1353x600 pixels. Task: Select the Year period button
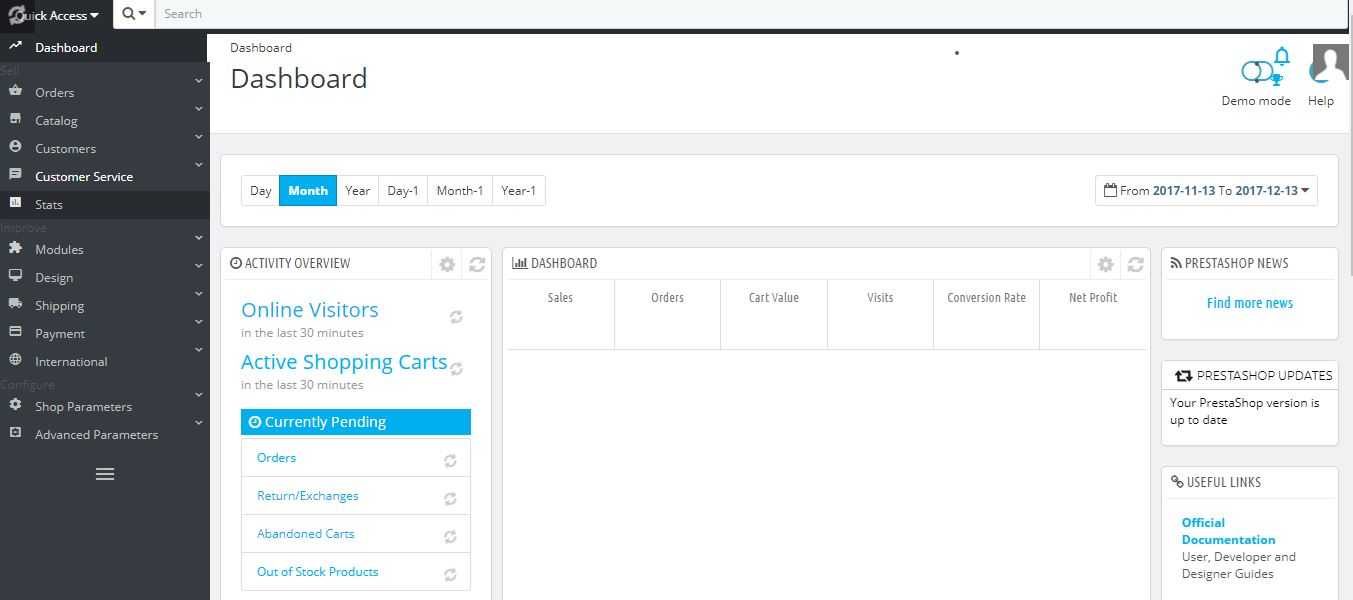pyautogui.click(x=357, y=190)
